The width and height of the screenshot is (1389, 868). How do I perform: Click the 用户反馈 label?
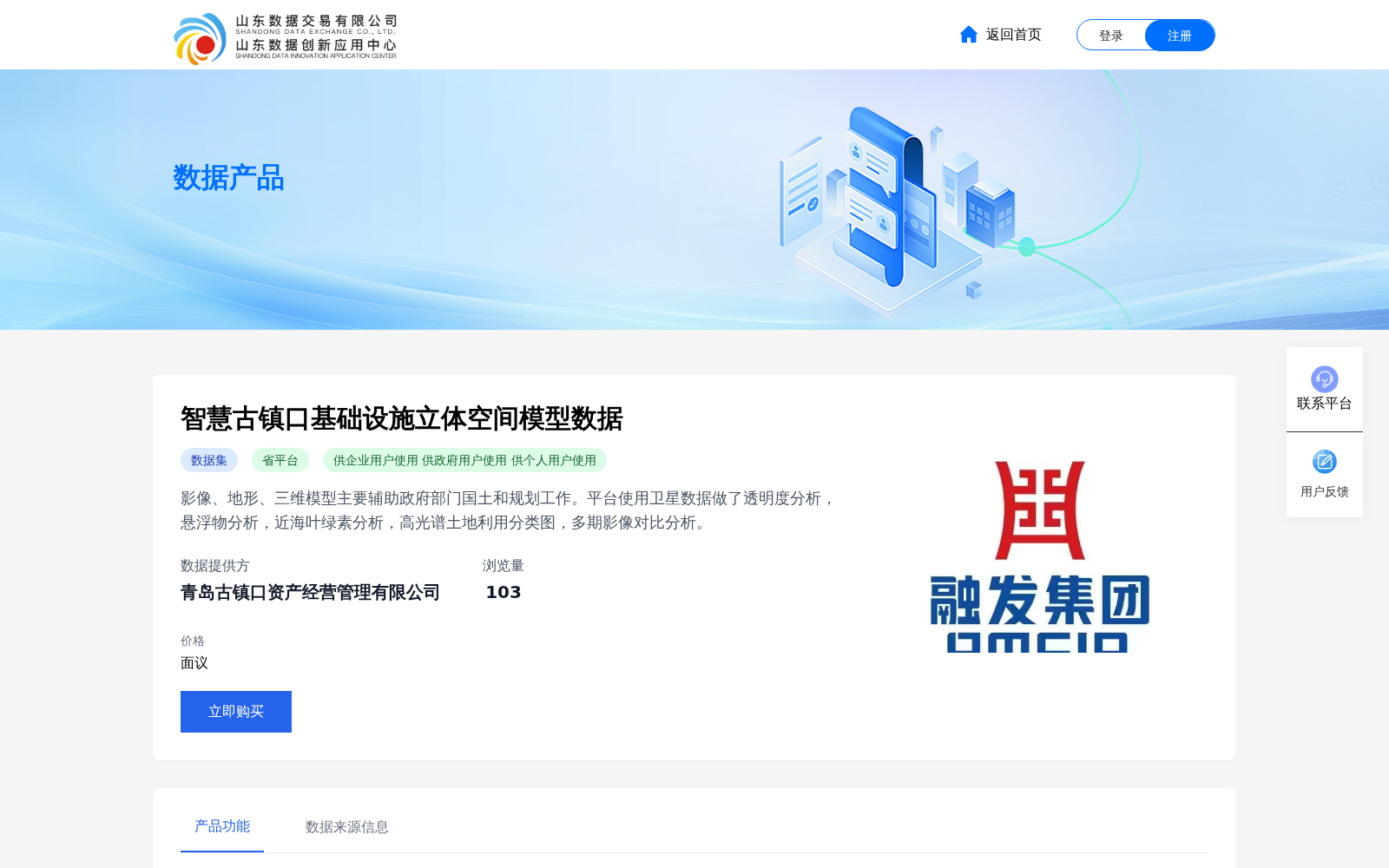coord(1325,491)
